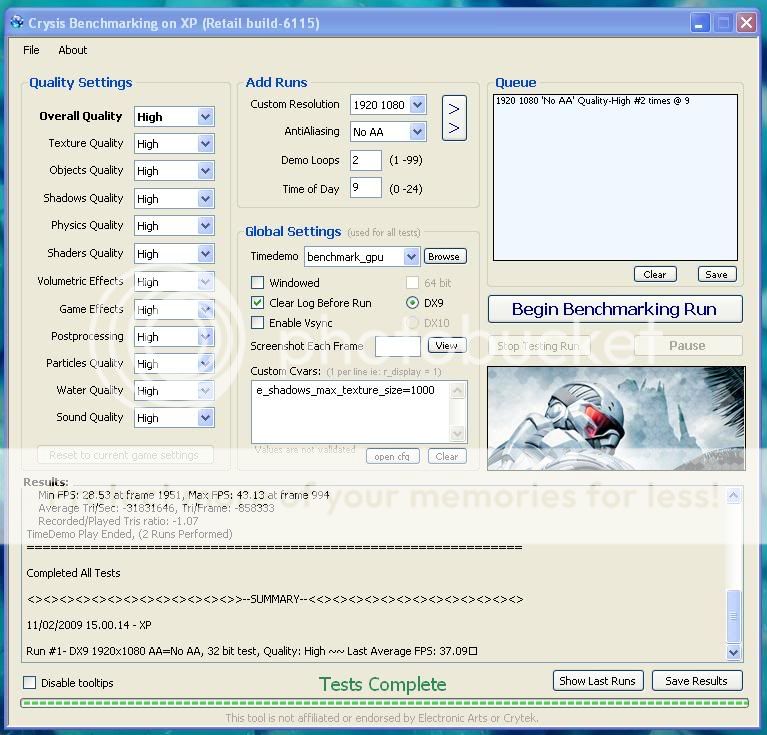Click Stop Testing Run button
This screenshot has width=767, height=735.
(x=539, y=346)
